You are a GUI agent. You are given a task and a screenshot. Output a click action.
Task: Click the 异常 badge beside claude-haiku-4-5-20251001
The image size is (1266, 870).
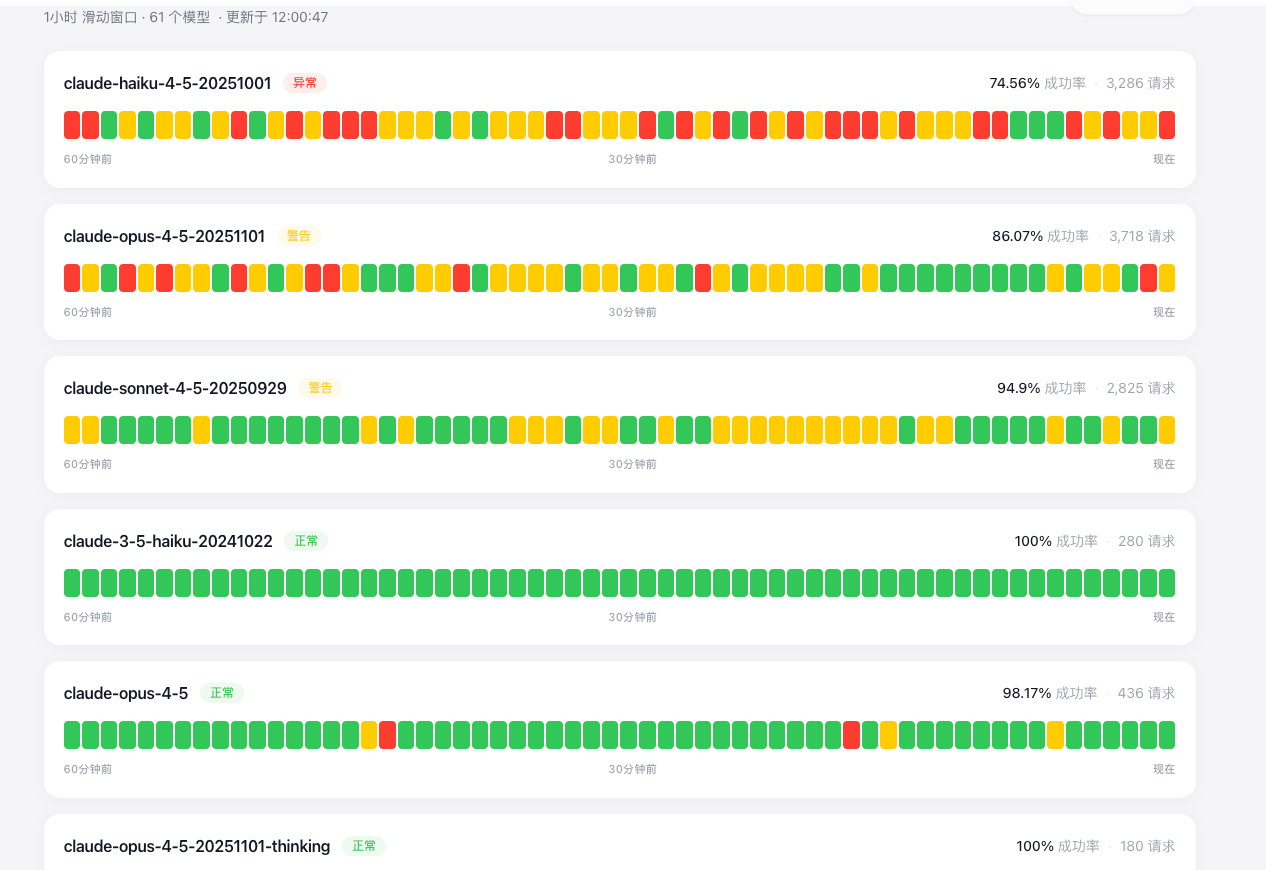coord(305,83)
